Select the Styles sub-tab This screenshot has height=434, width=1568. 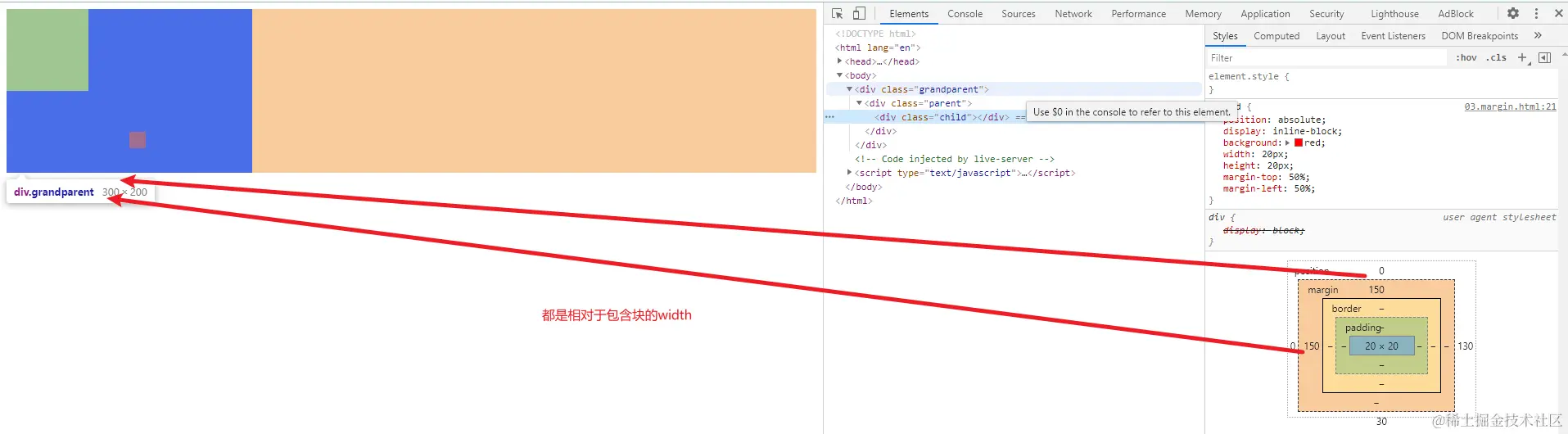tap(1225, 36)
